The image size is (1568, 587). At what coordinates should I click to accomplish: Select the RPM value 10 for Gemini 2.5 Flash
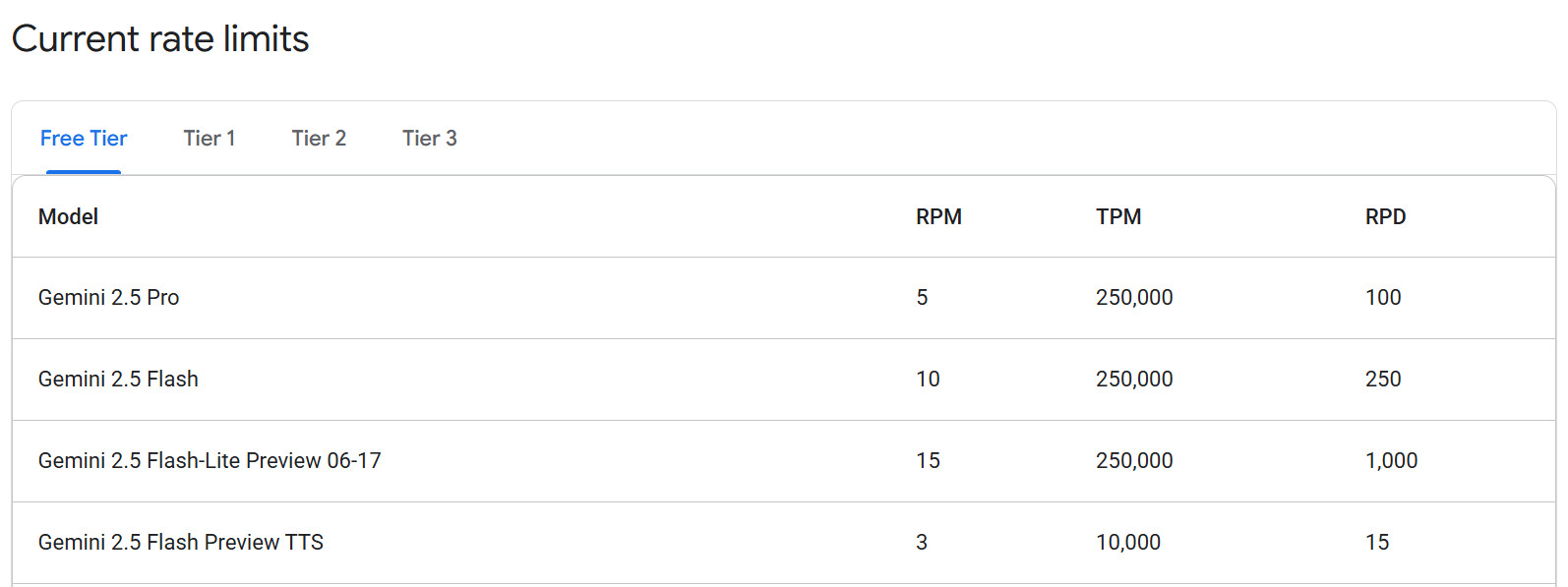[x=928, y=380]
